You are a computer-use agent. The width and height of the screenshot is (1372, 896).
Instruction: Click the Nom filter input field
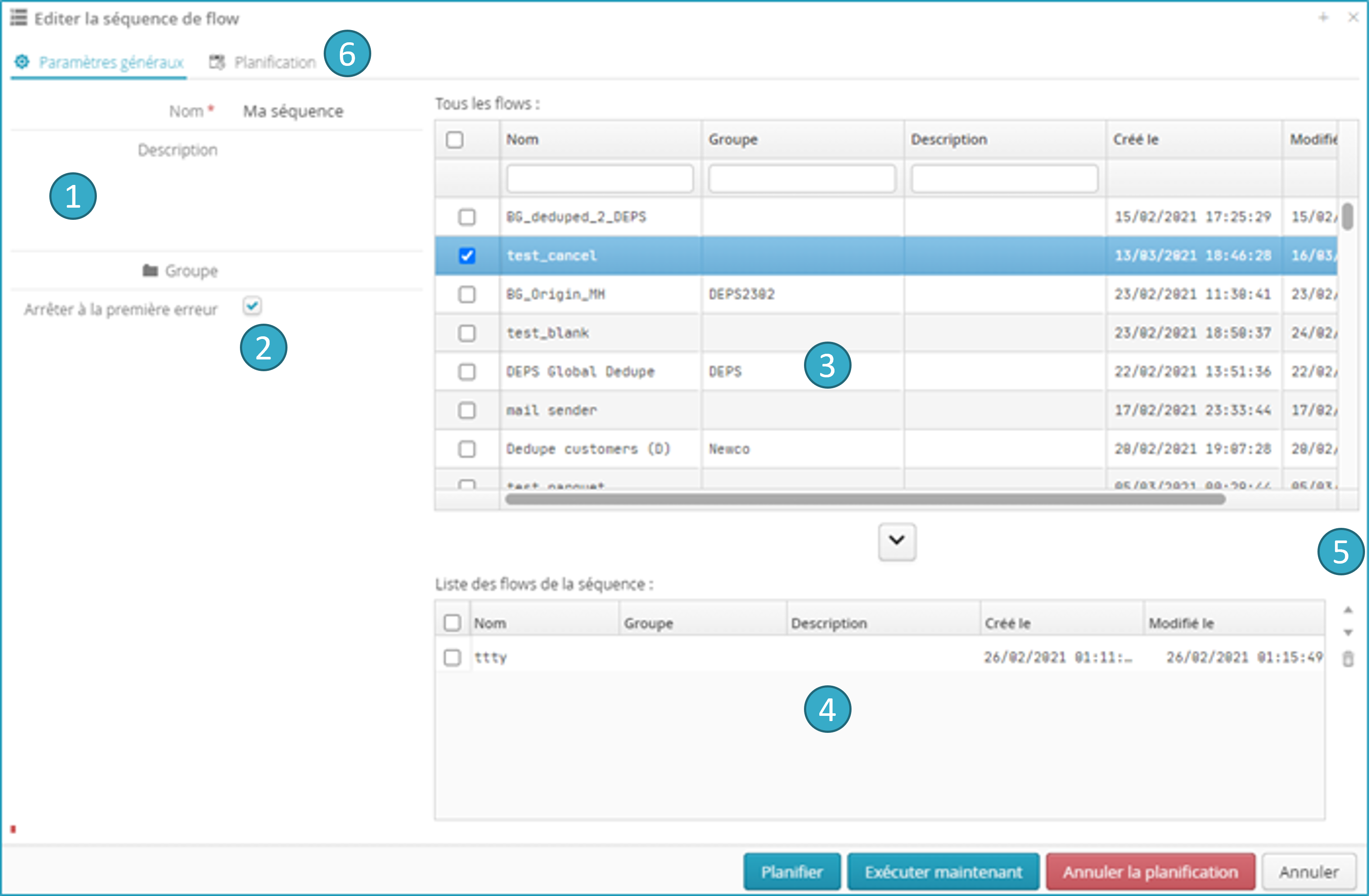pos(599,179)
